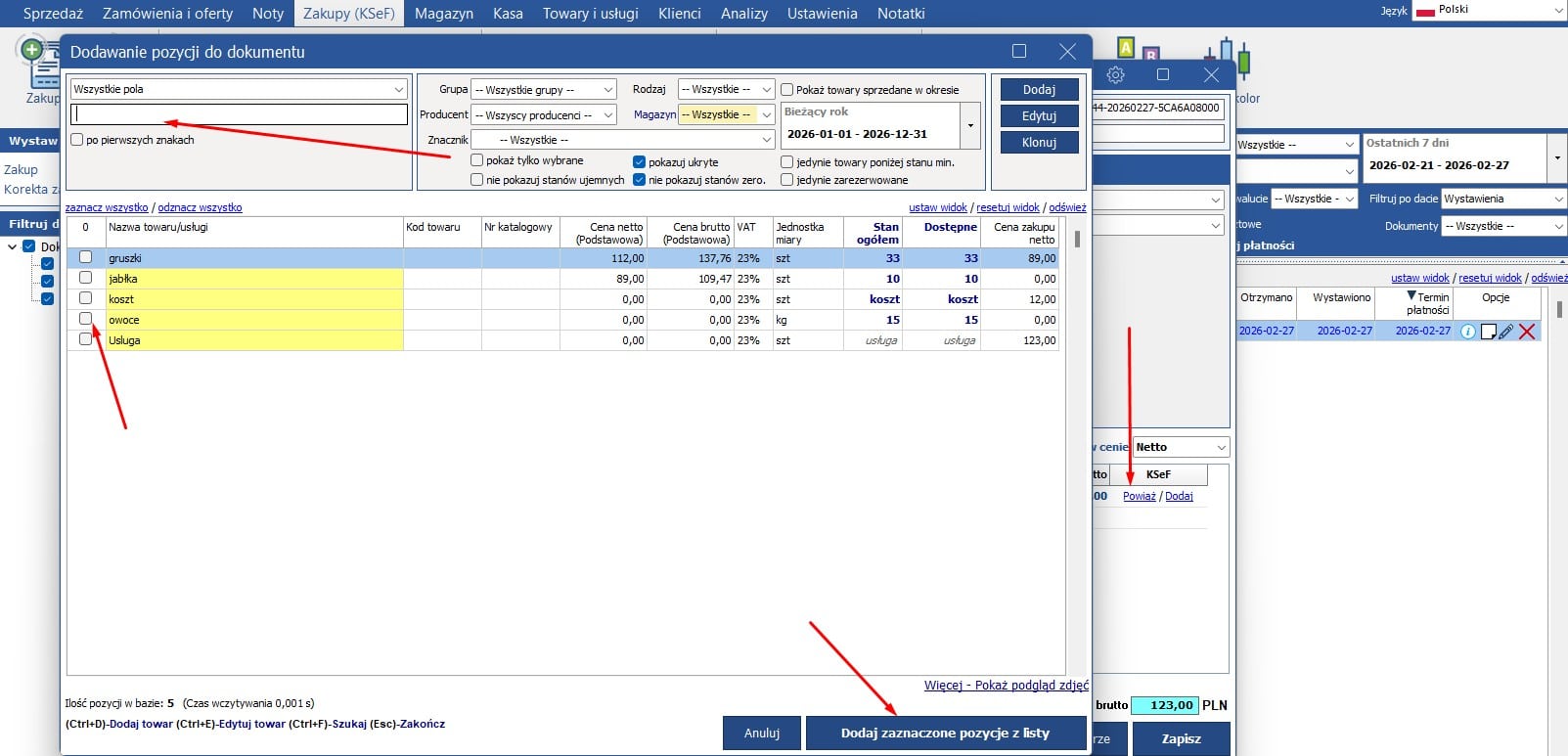Screen dimensions: 1568x756
Task: Click the Zakup add-document icon in toolbar
Action: pyautogui.click(x=37, y=61)
